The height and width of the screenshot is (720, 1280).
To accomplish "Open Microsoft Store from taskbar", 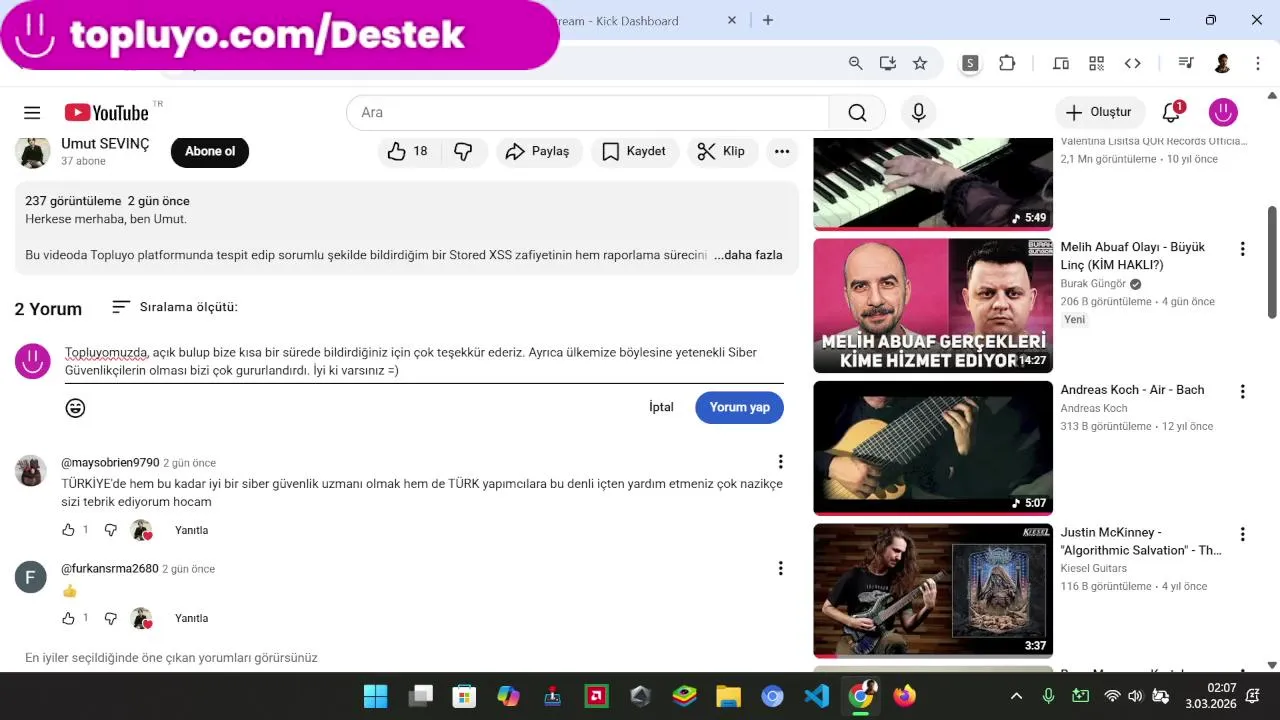I will click(464, 696).
